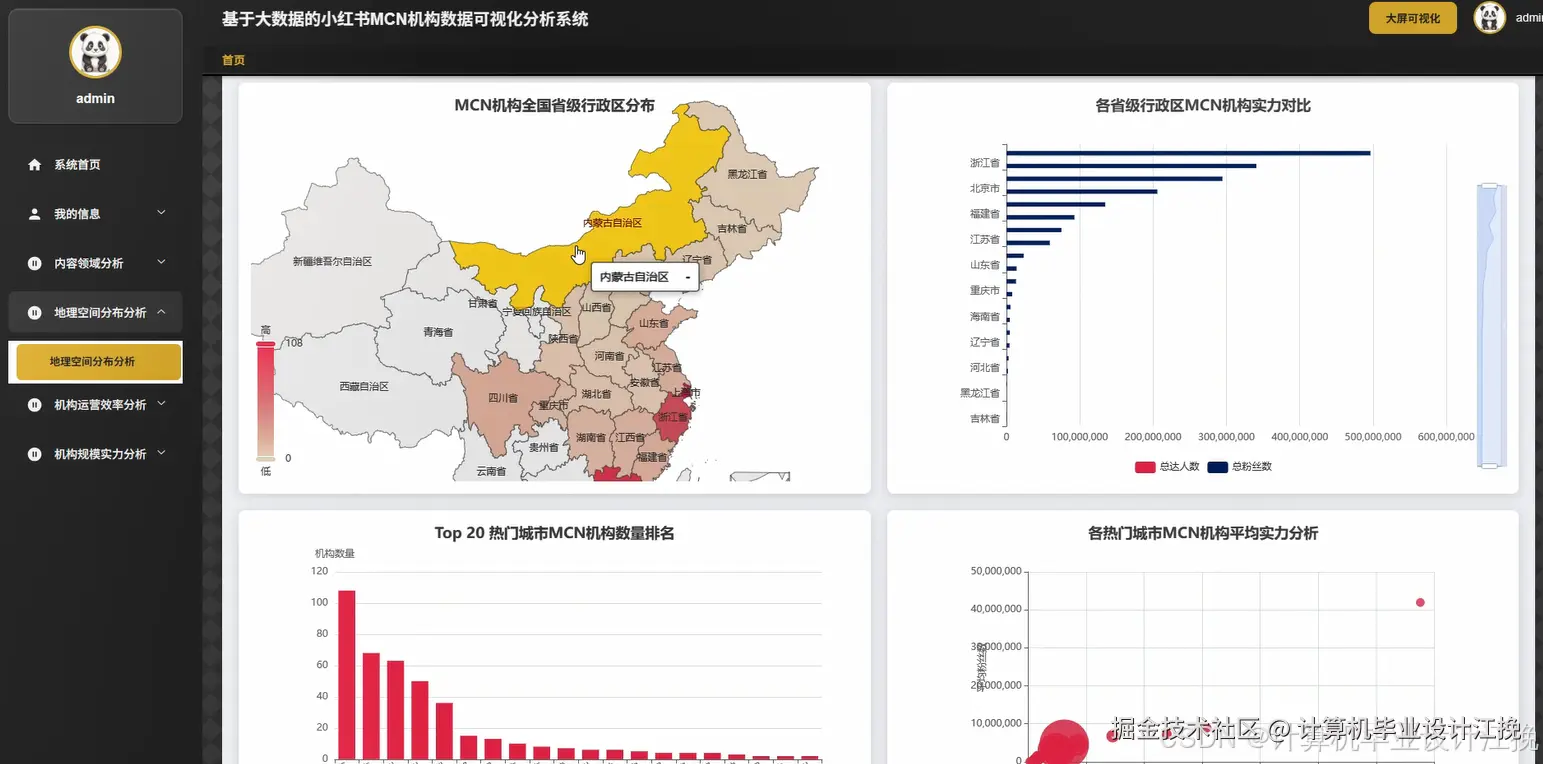Switch to the 首页 tab
1543x764 pixels.
tap(233, 60)
